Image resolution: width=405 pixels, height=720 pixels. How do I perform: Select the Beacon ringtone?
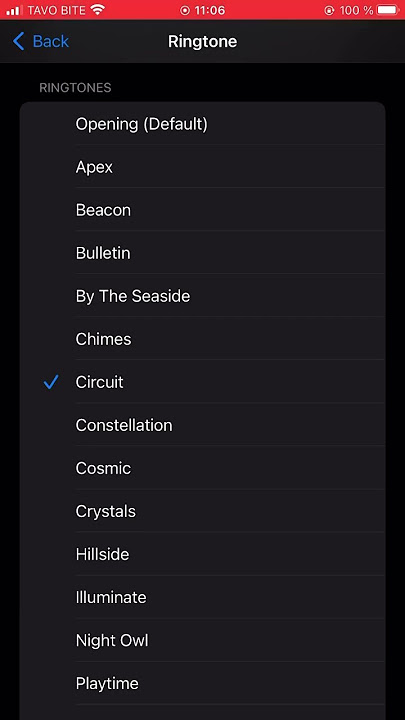coord(202,210)
